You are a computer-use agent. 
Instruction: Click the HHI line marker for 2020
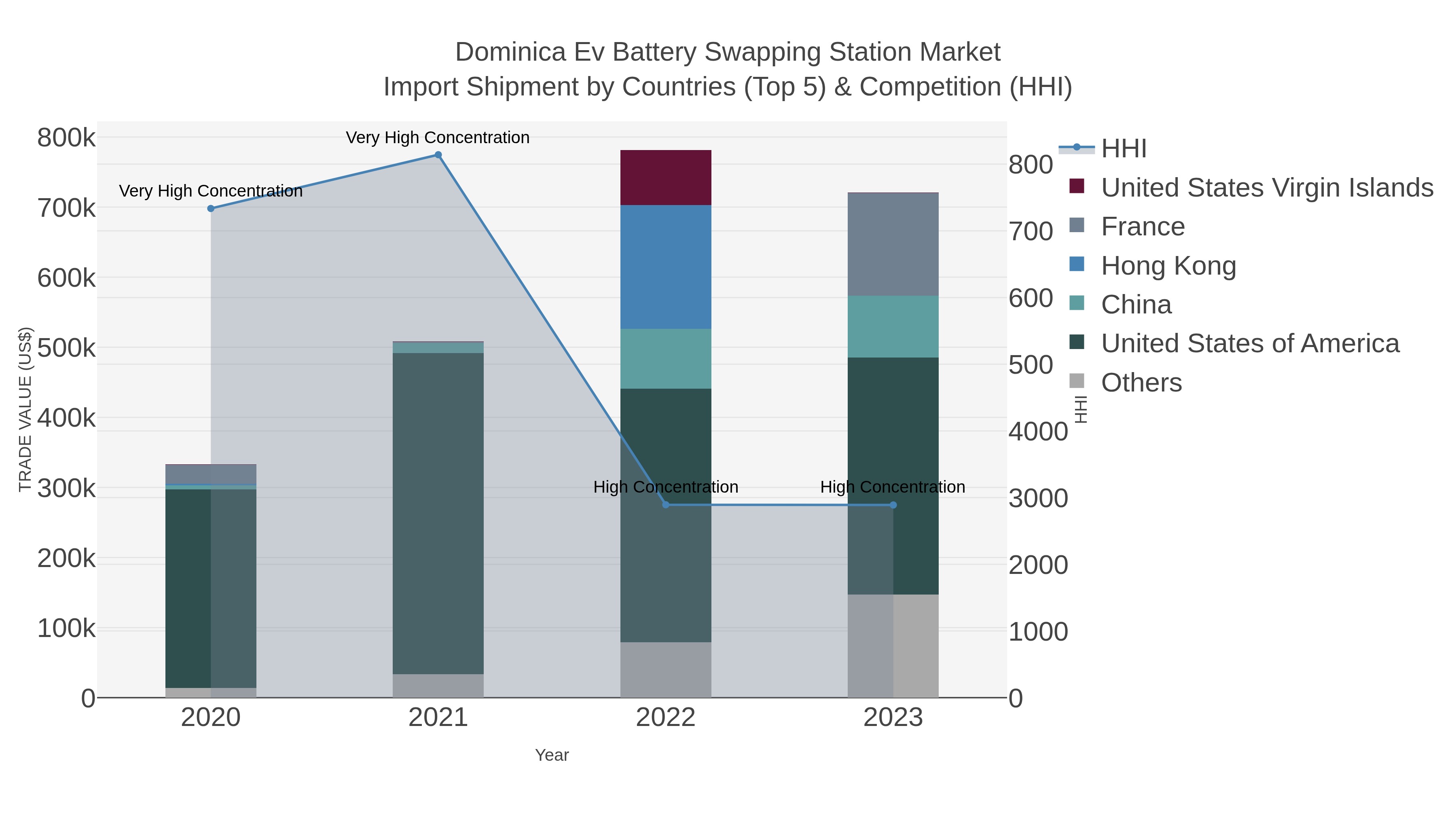211,209
